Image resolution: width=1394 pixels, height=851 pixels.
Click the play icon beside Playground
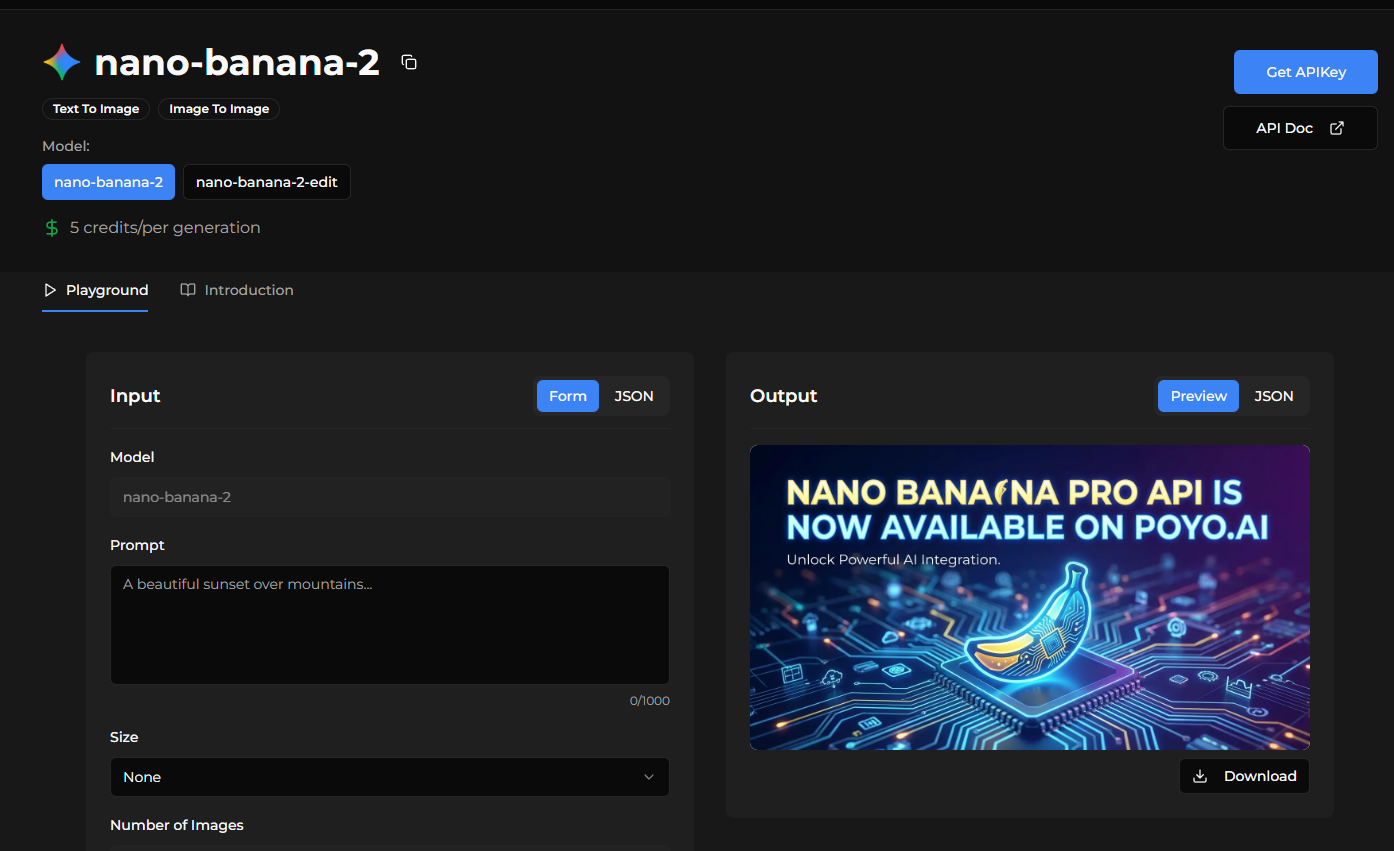[50, 290]
